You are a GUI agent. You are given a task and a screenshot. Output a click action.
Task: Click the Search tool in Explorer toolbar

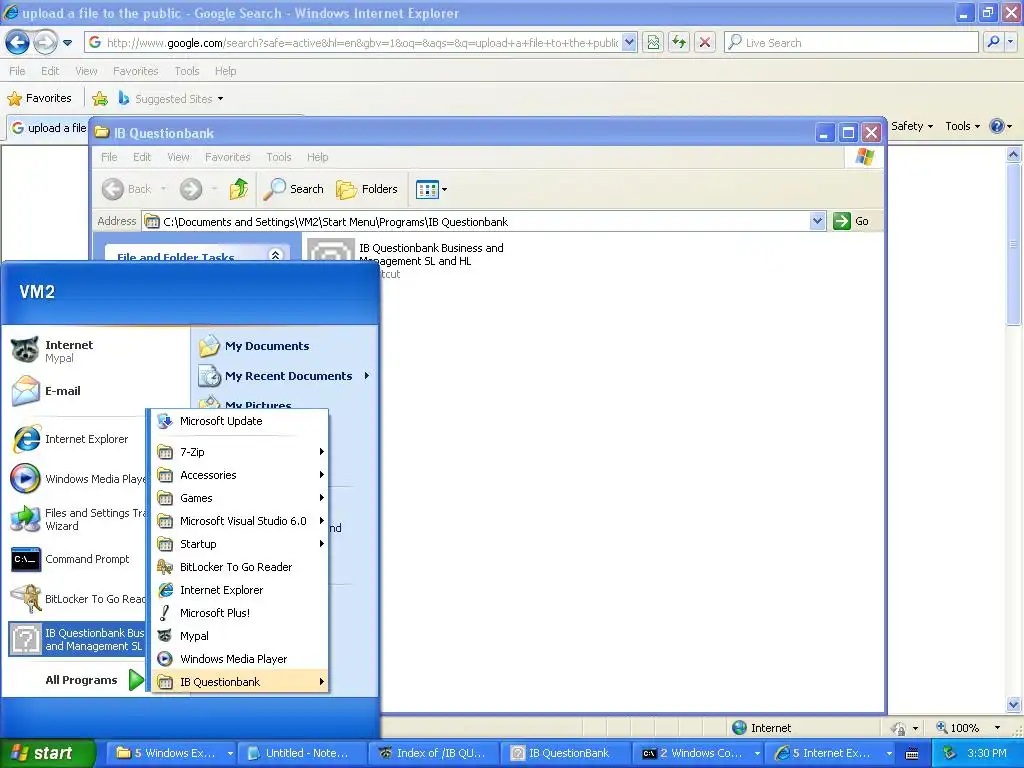click(x=294, y=189)
